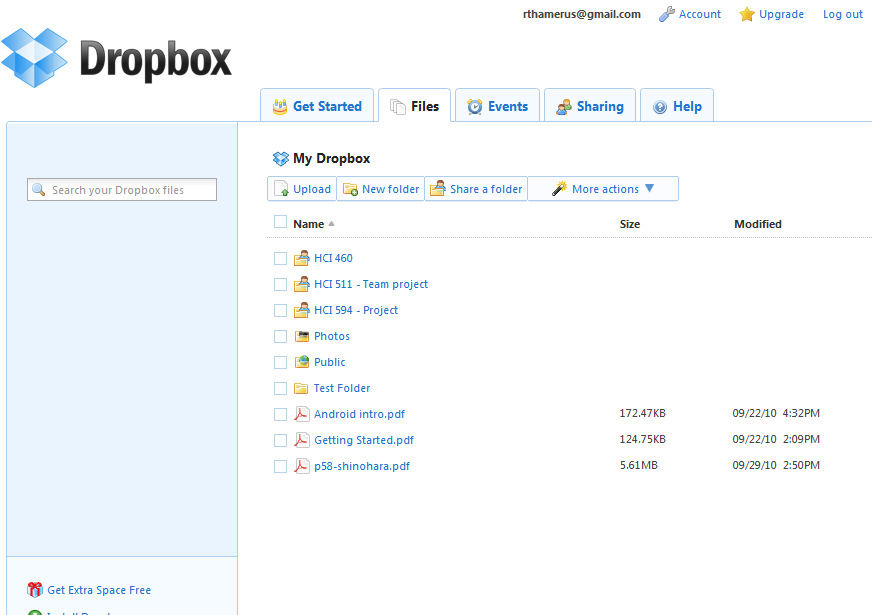Click the star icon beside Upgrade
Viewport: 893px width, 615px height.
tap(747, 14)
